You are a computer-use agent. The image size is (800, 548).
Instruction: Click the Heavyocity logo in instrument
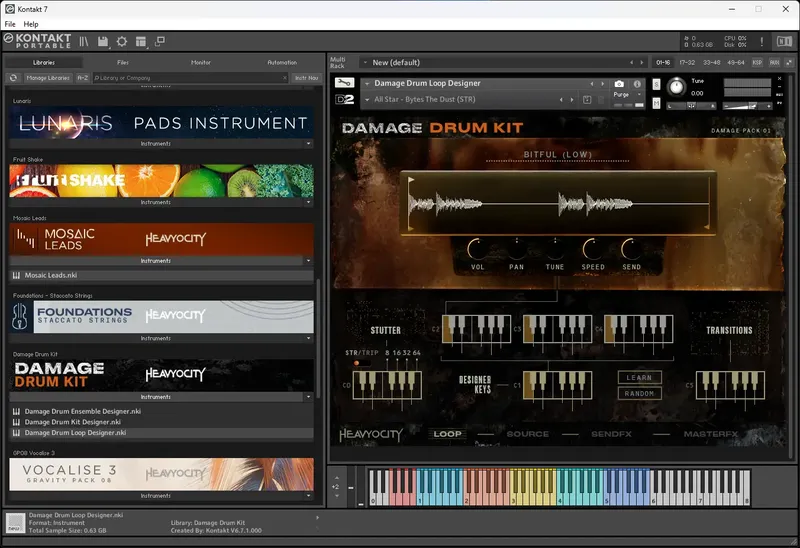(x=371, y=434)
